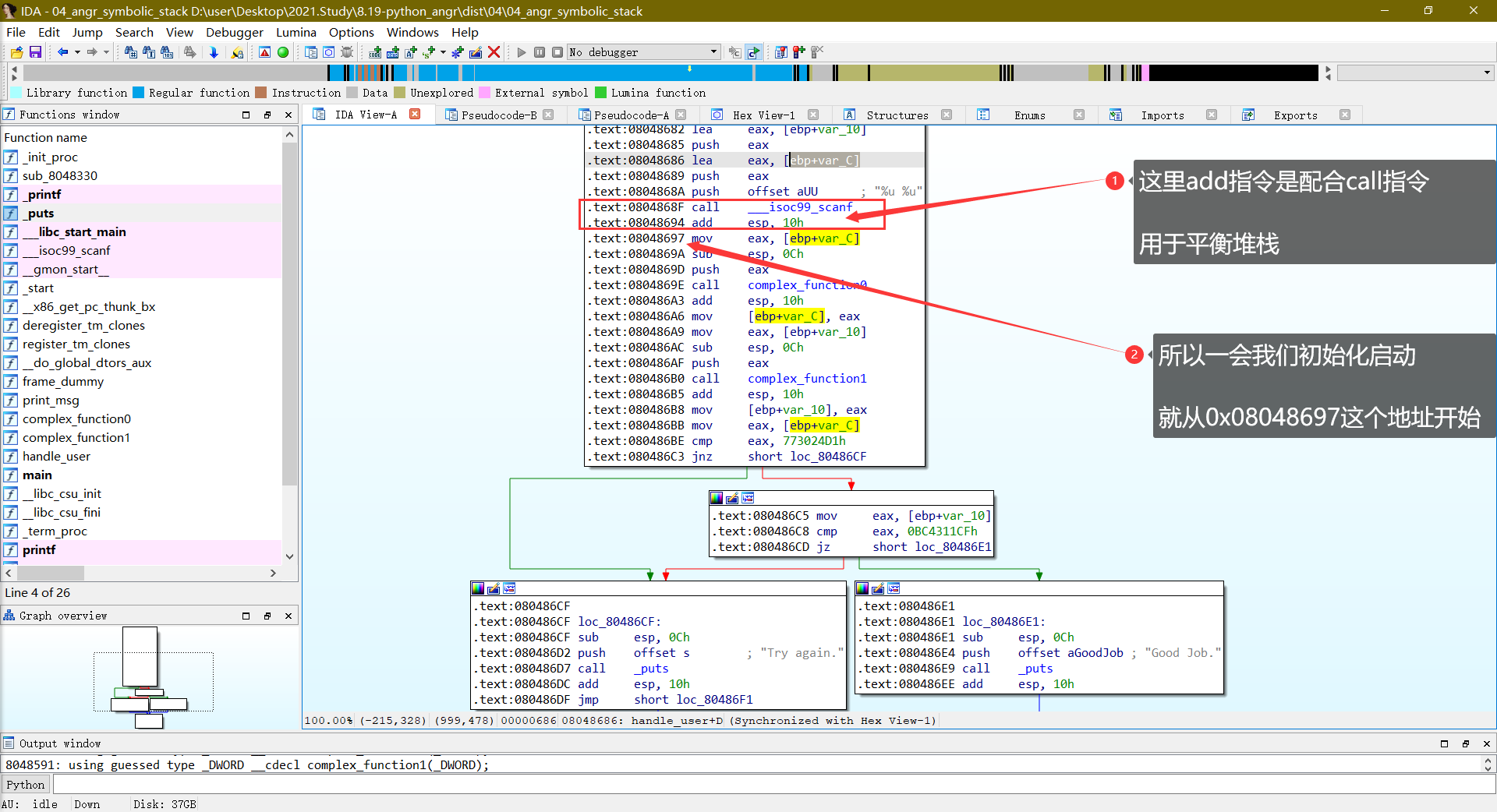This screenshot has width=1497, height=812.
Task: Click the complex_function1 call operand in the graph
Action: pos(807,379)
